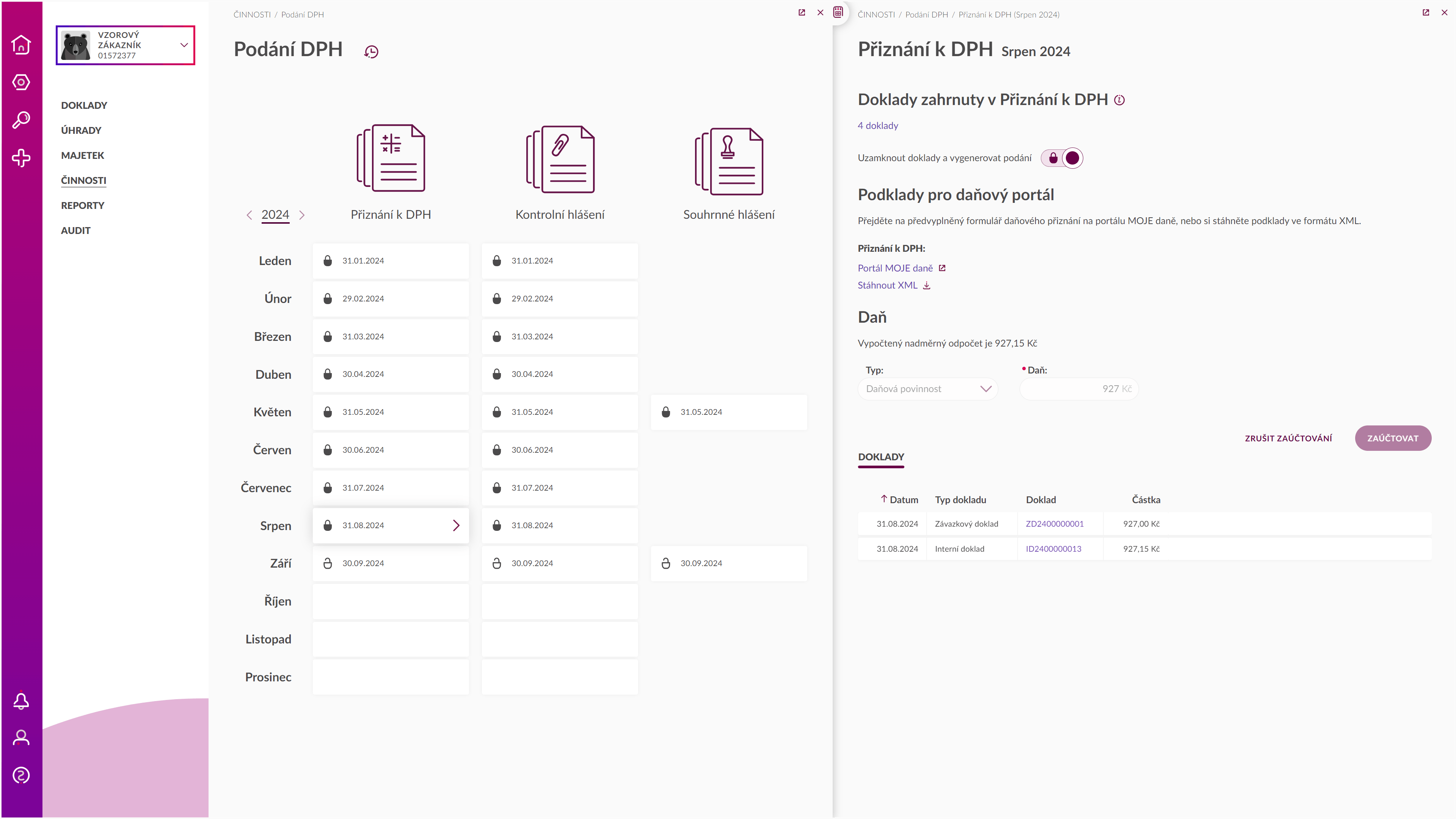
Task: Select the DOKLADY tab in detail panel
Action: click(x=881, y=457)
